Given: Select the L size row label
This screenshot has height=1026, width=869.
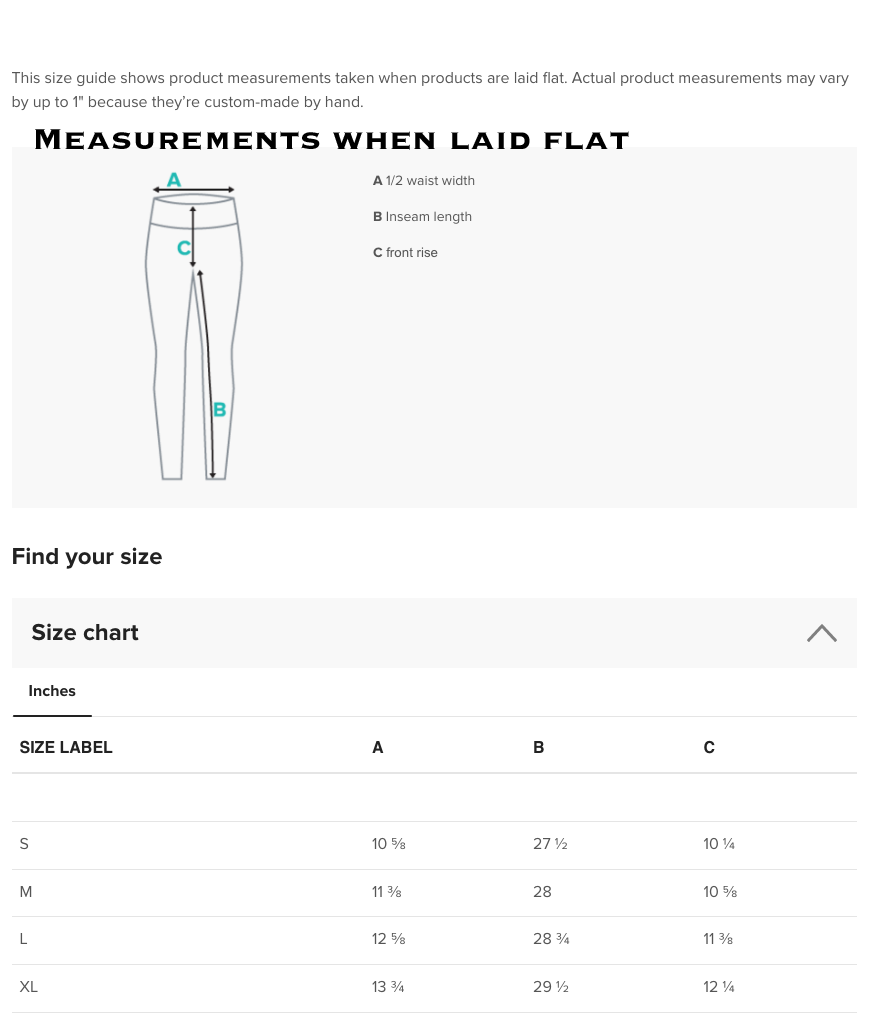Looking at the screenshot, I should pyautogui.click(x=23, y=939).
